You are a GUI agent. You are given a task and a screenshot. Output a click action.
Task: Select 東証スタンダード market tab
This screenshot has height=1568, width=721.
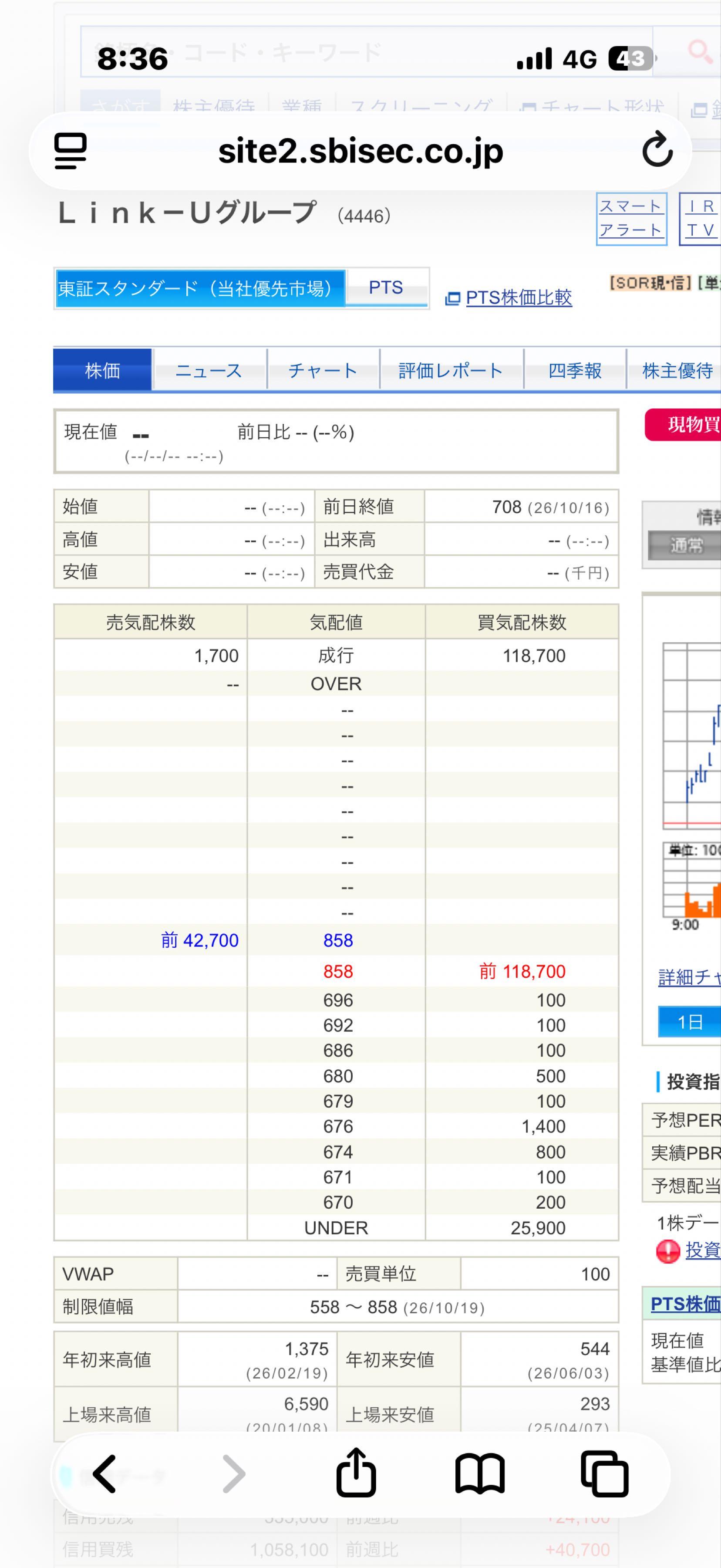click(x=200, y=288)
